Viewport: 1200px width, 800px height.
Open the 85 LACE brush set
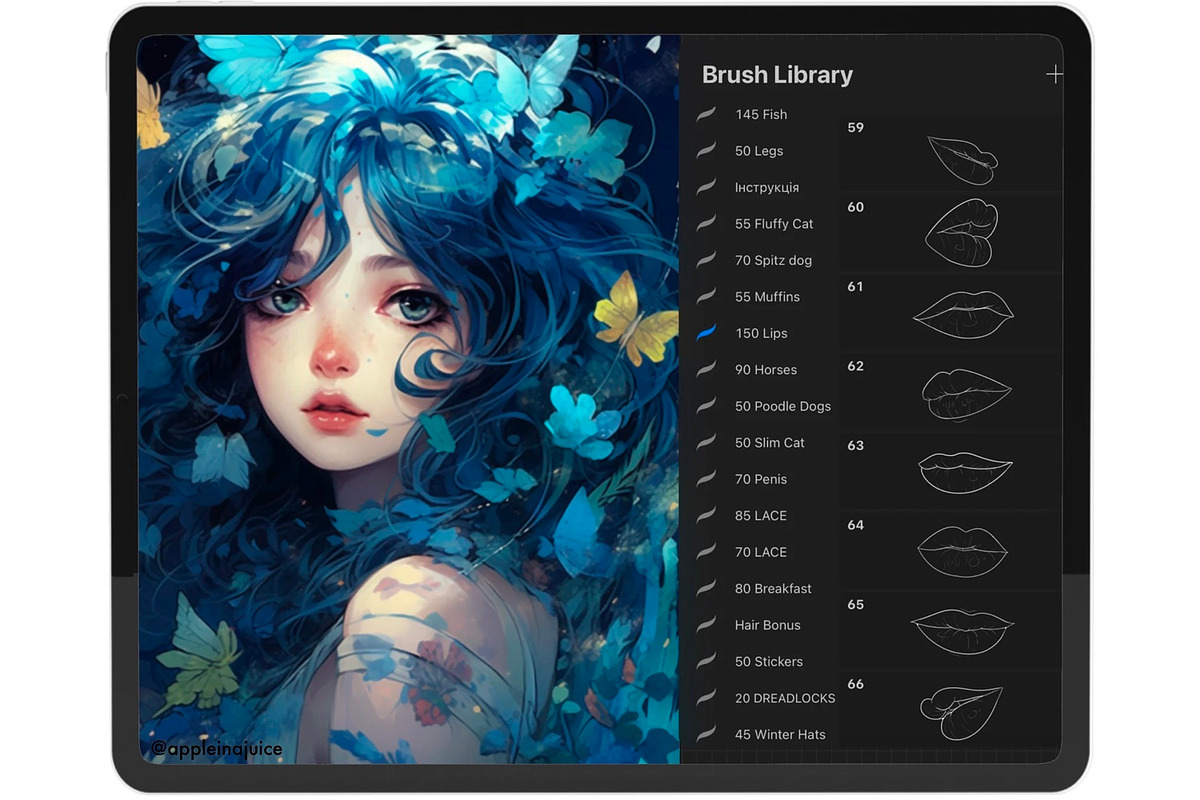pos(760,516)
